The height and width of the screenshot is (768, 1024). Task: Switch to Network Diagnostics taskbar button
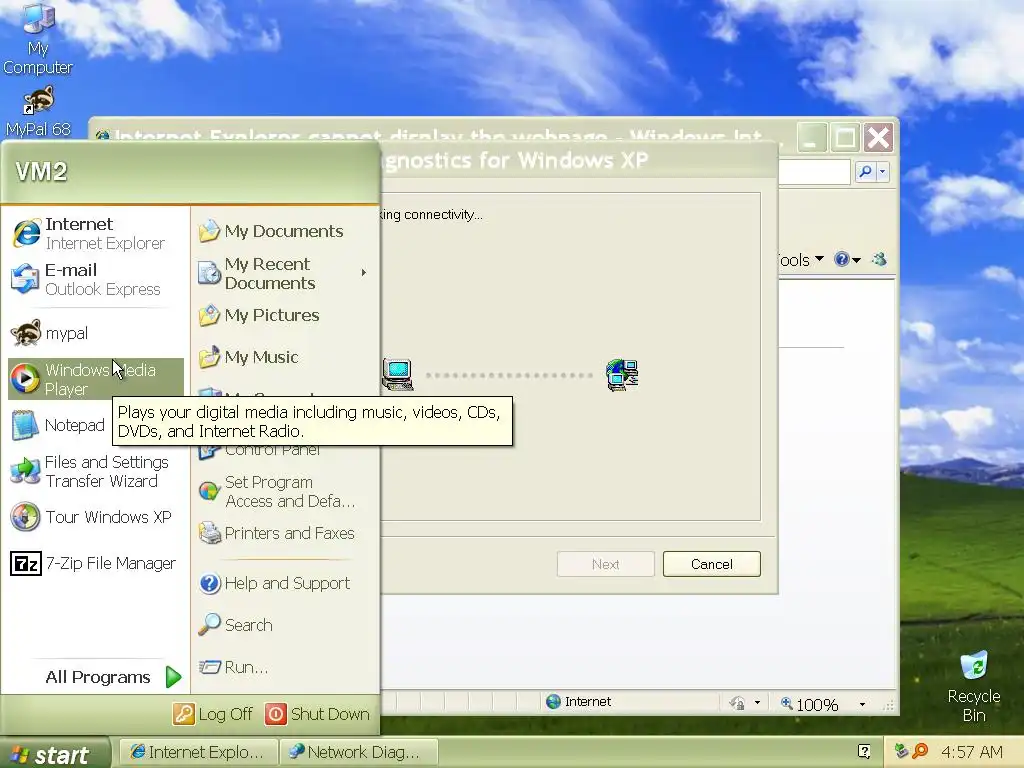coord(358,752)
